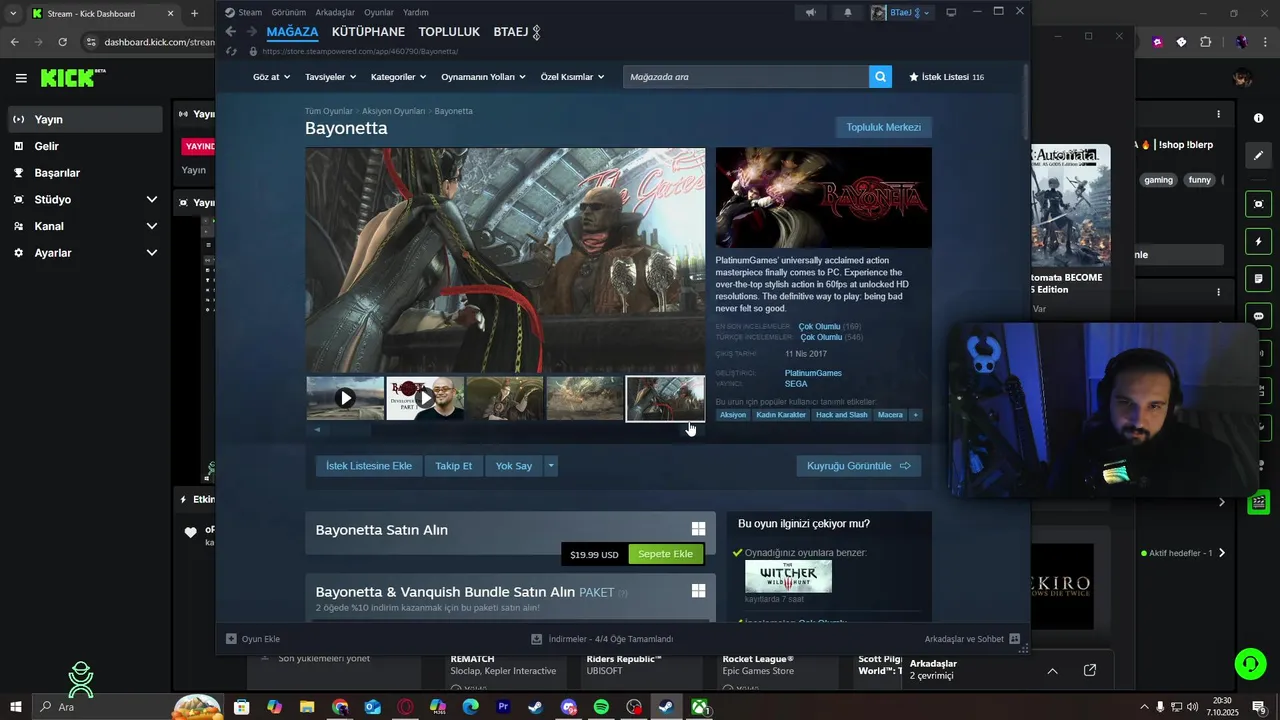Image resolution: width=1280 pixels, height=720 pixels.
Task: Toggle the Kick hamburger menu
Action: tap(21, 78)
